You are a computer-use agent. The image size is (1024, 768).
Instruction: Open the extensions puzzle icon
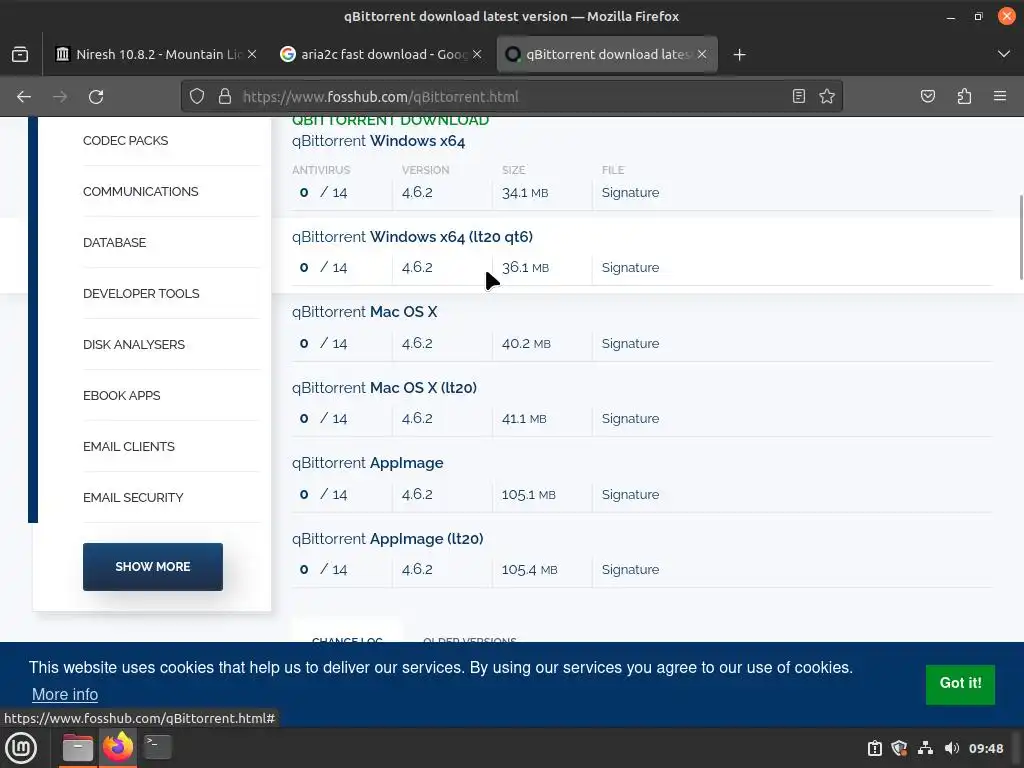(964, 97)
